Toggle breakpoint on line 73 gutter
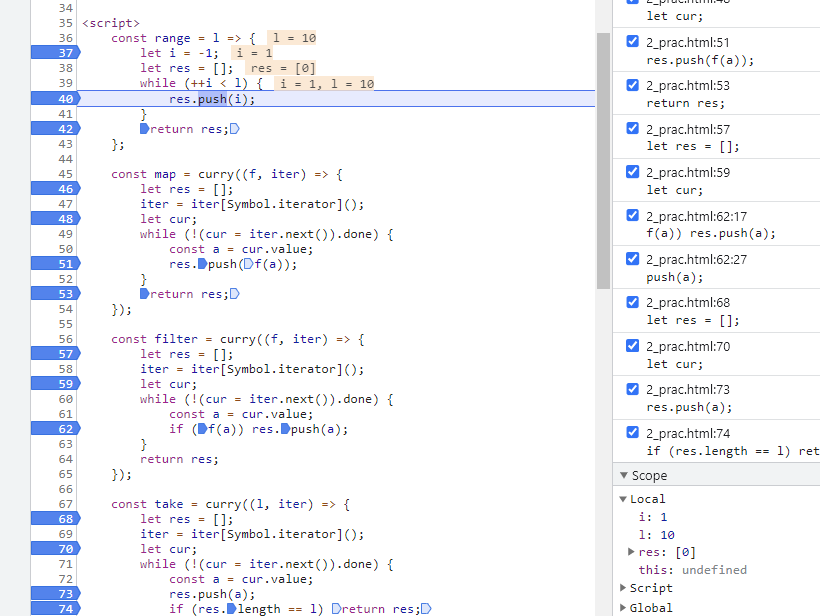Screen dimensions: 820x616 pyautogui.click(x=55, y=594)
